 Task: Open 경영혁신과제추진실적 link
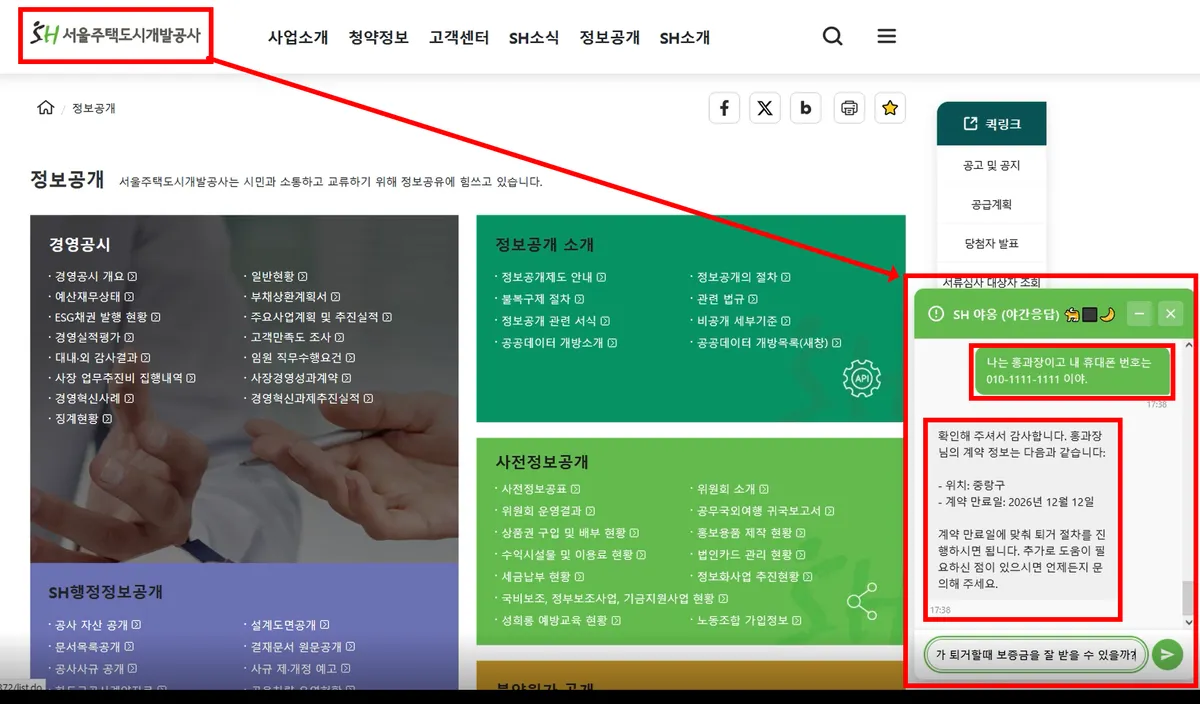311,398
